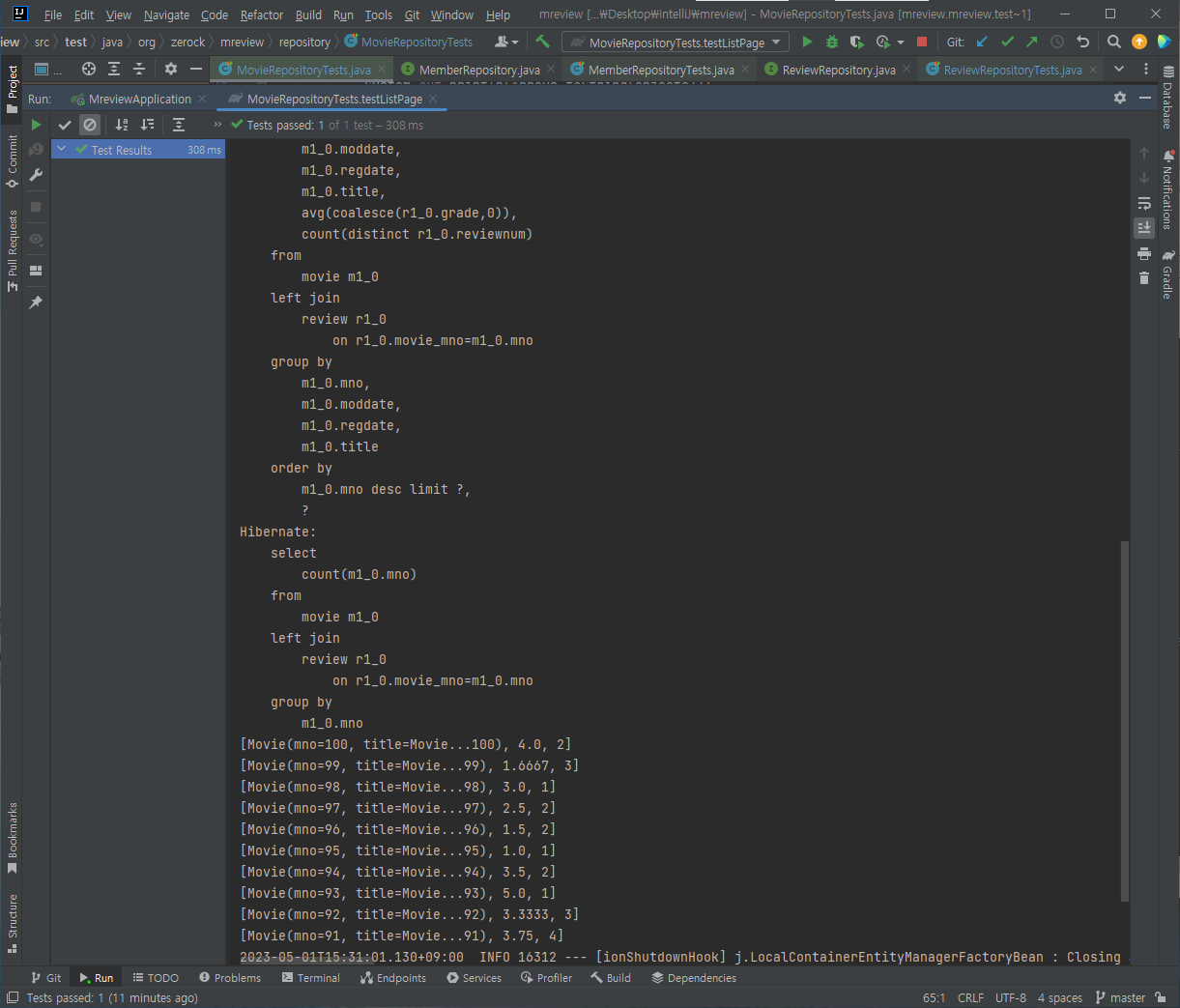Hide the Run tool window
This screenshot has height=1008, width=1180.
click(1145, 98)
